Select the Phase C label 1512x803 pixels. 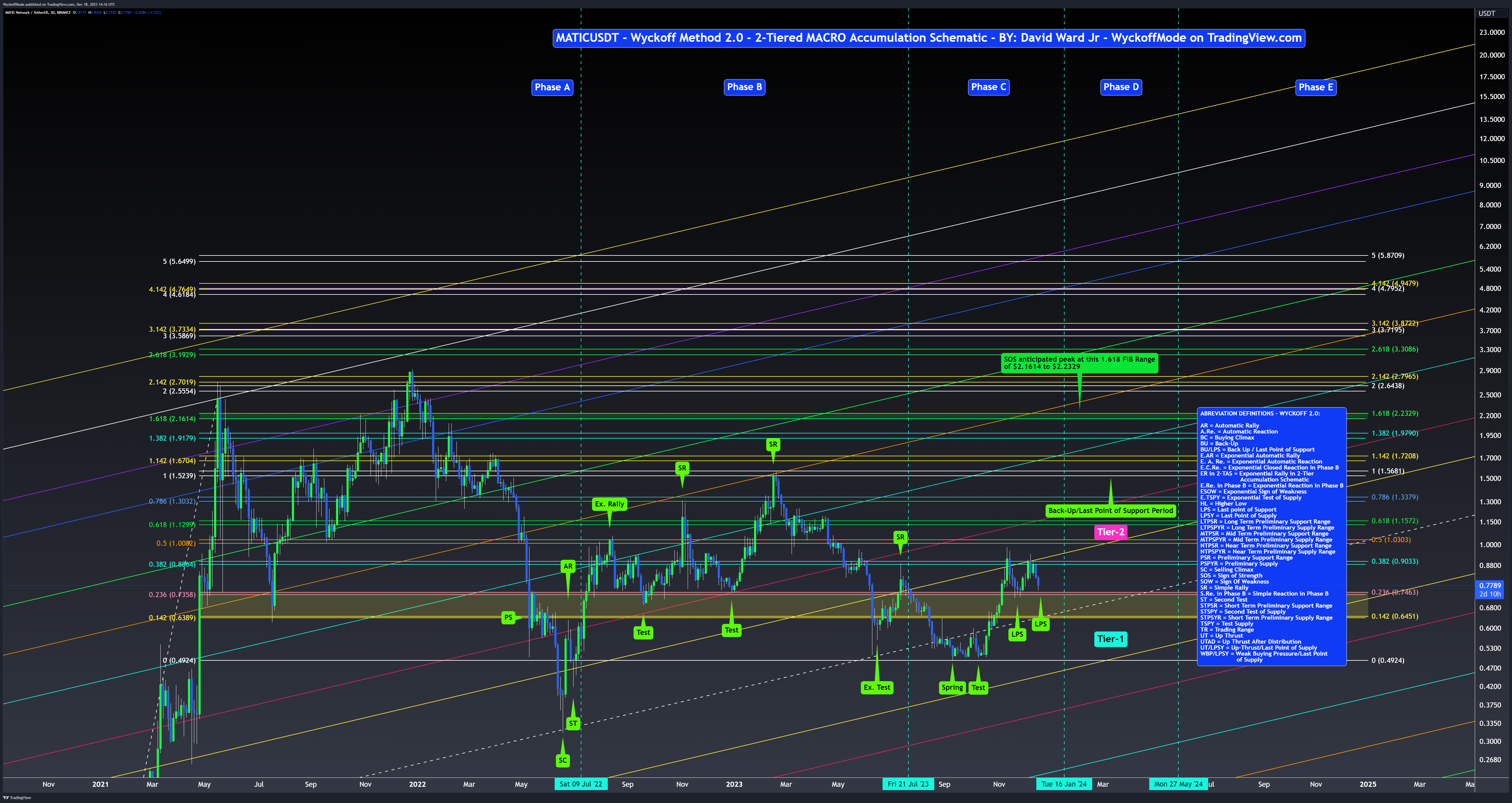(989, 87)
